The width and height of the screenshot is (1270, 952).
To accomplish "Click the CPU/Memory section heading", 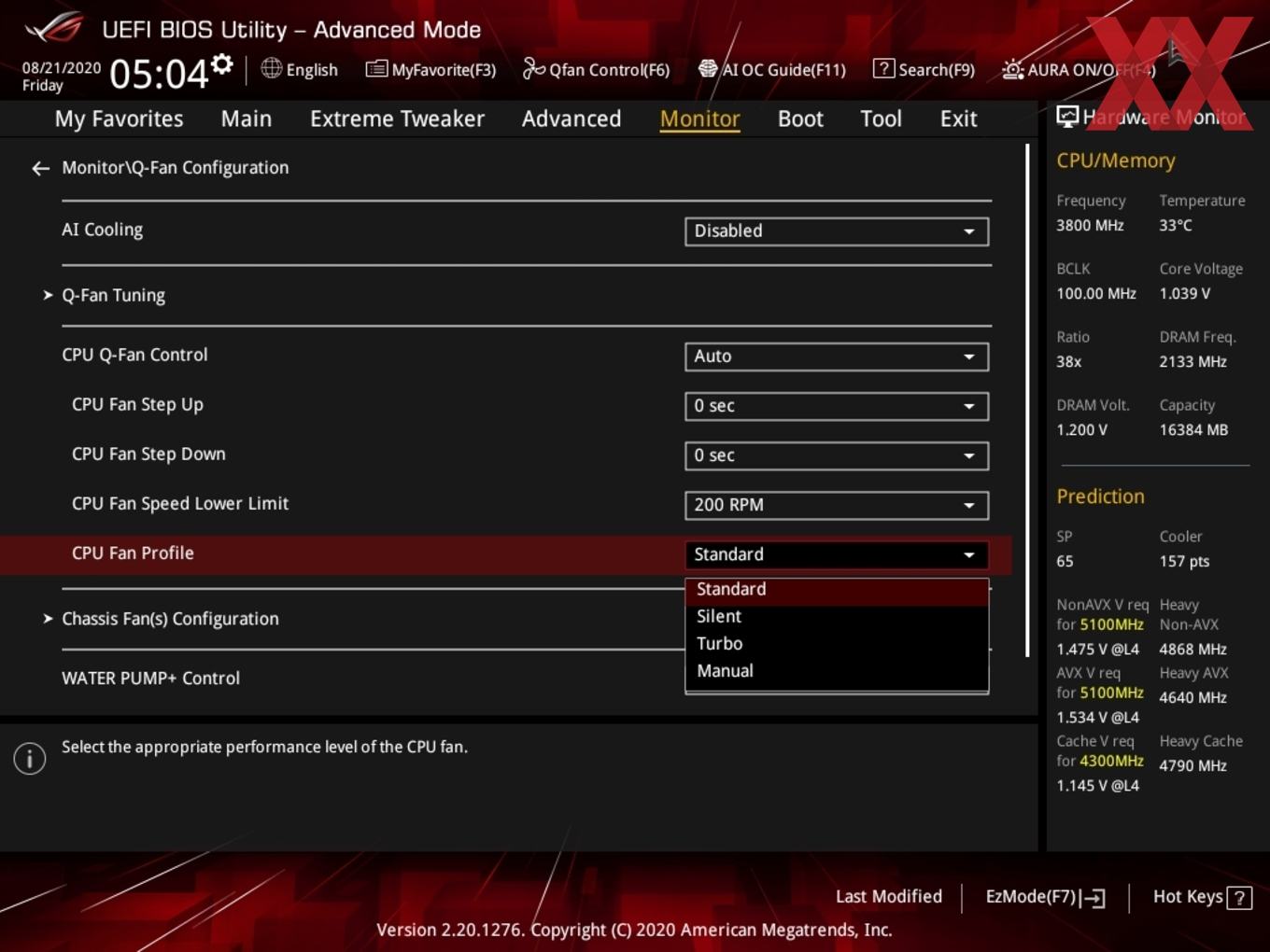I will tap(1116, 161).
